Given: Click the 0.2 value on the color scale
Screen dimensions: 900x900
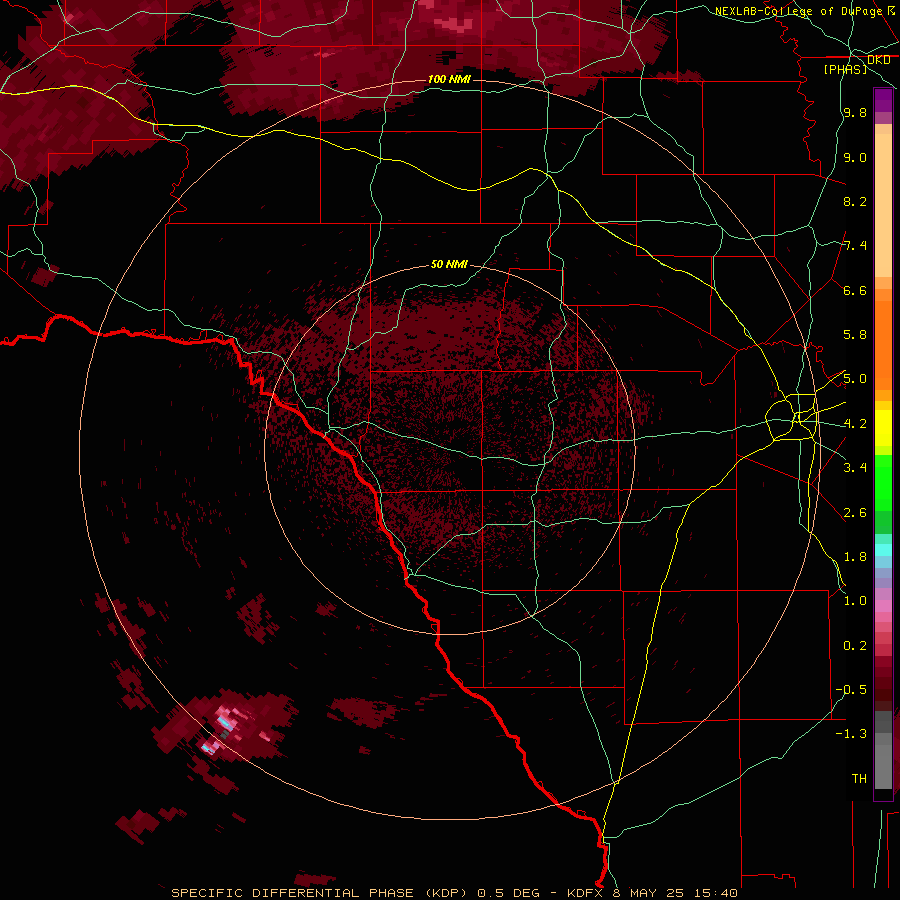Looking at the screenshot, I should coord(855,646).
